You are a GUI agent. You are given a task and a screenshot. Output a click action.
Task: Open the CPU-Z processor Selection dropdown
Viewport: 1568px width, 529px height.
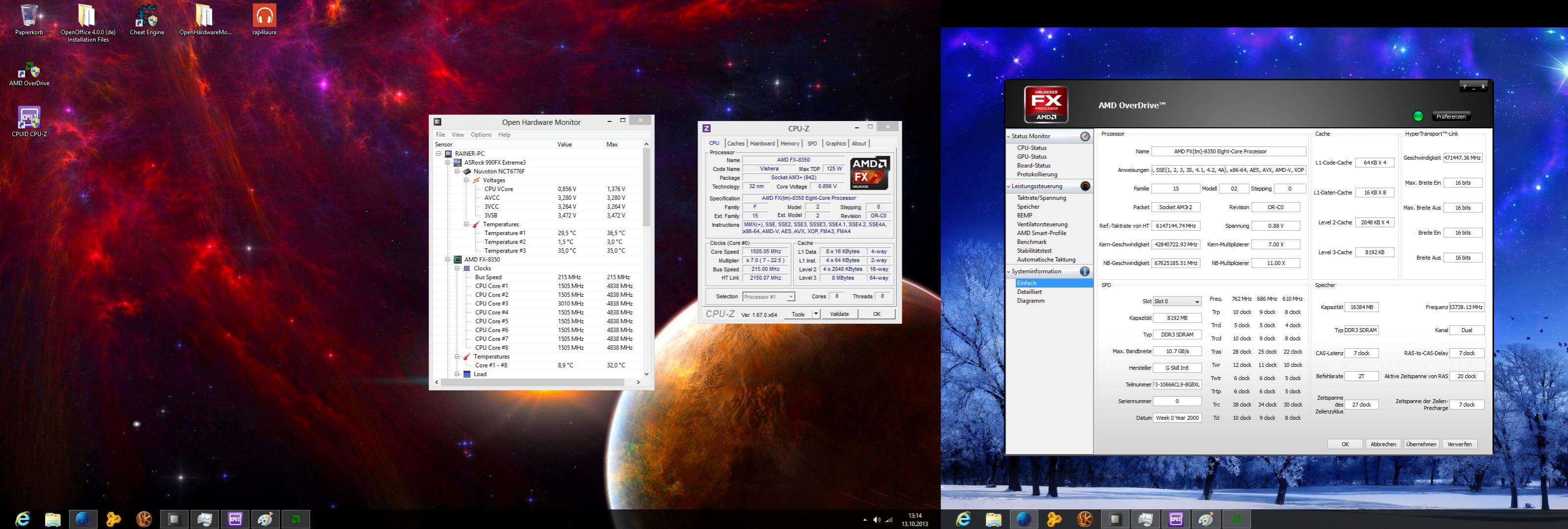pyautogui.click(x=791, y=297)
